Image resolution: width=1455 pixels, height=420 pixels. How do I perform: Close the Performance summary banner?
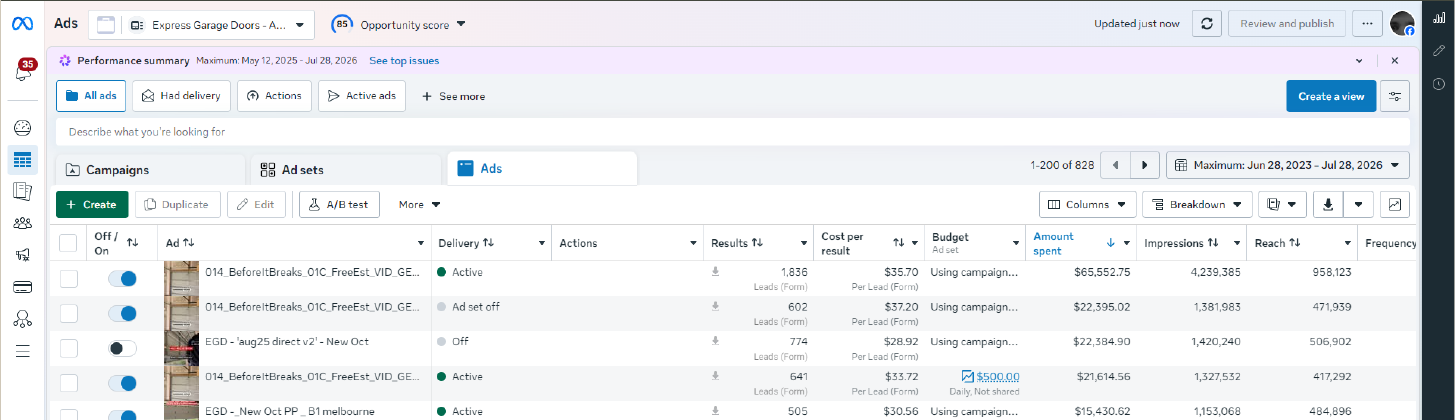[x=1395, y=60]
